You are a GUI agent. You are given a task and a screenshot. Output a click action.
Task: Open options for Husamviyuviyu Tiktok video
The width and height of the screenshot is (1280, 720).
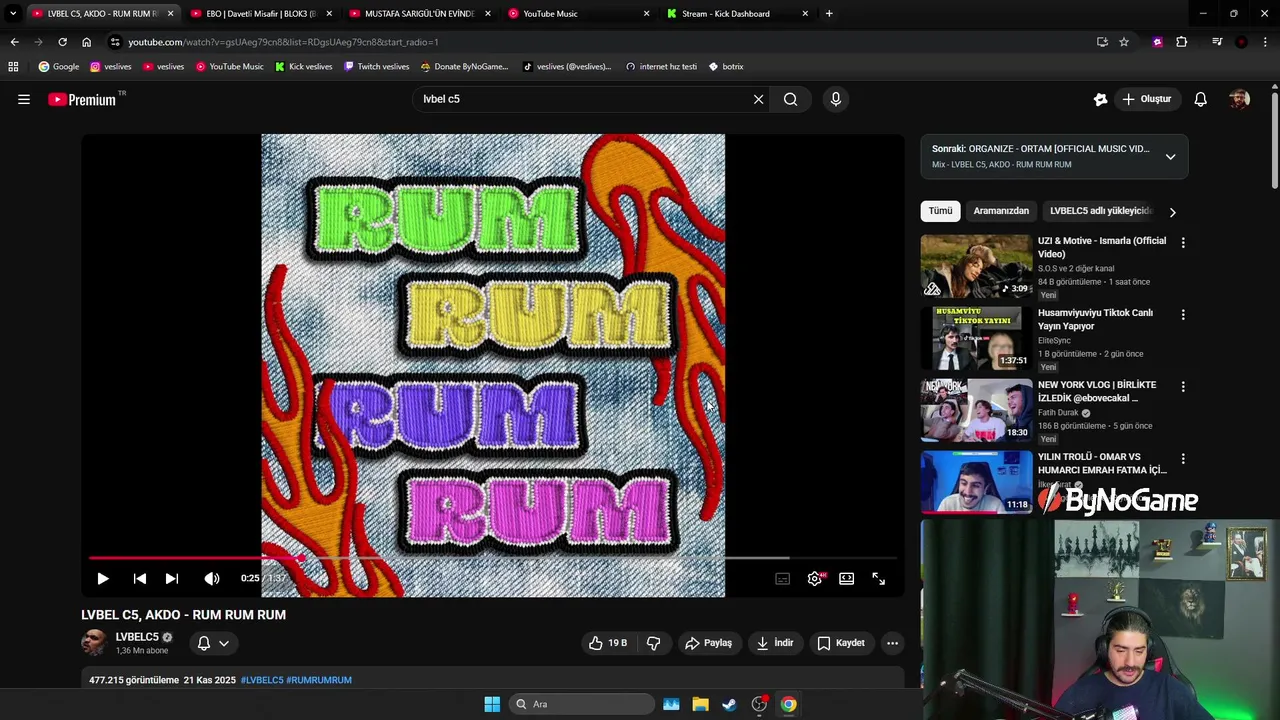[1183, 315]
